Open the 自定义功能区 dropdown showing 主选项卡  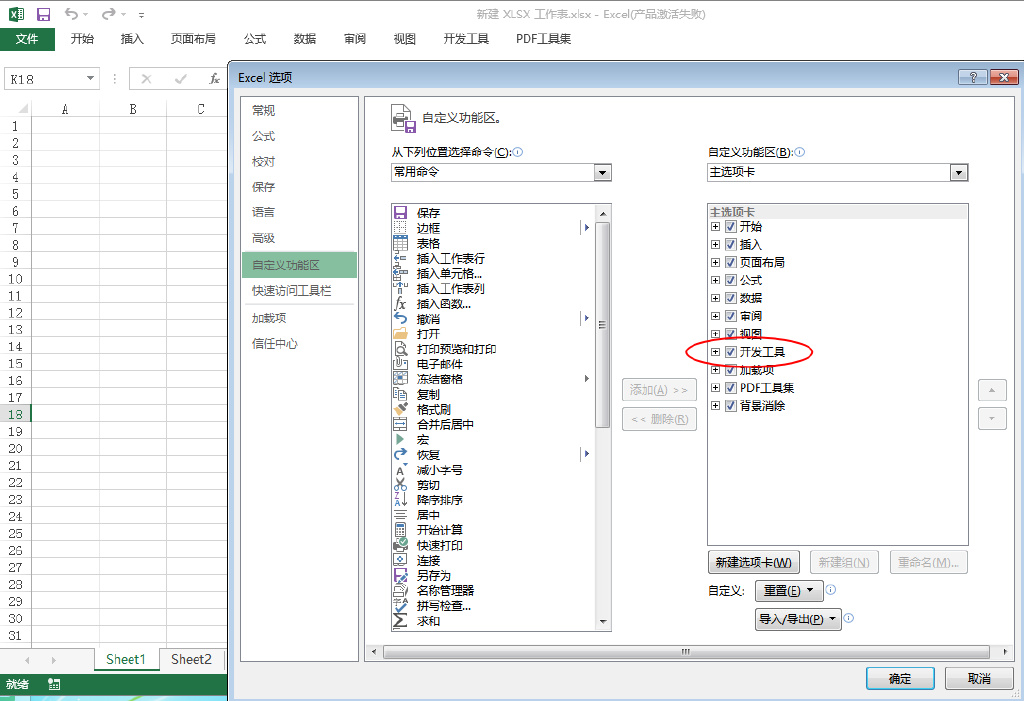coord(957,172)
